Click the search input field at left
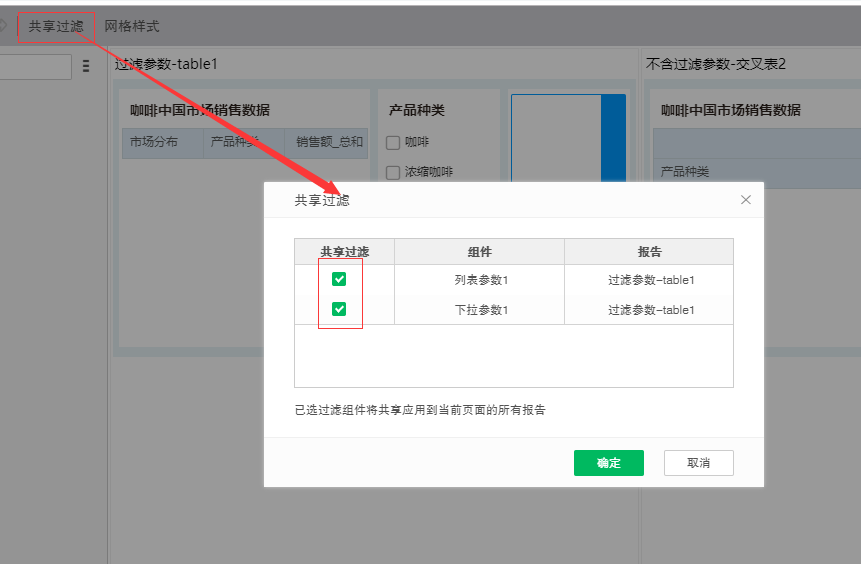 click(x=35, y=66)
